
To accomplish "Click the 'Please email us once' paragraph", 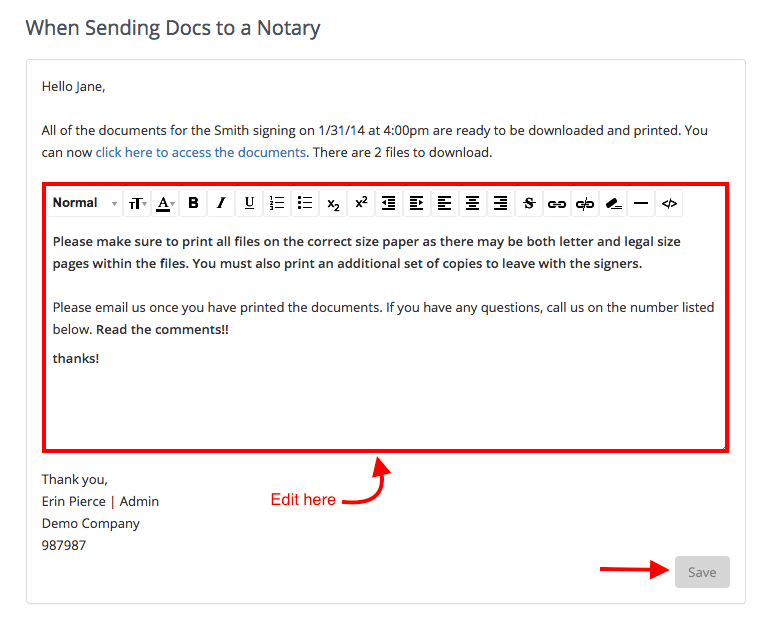I will click(x=383, y=318).
